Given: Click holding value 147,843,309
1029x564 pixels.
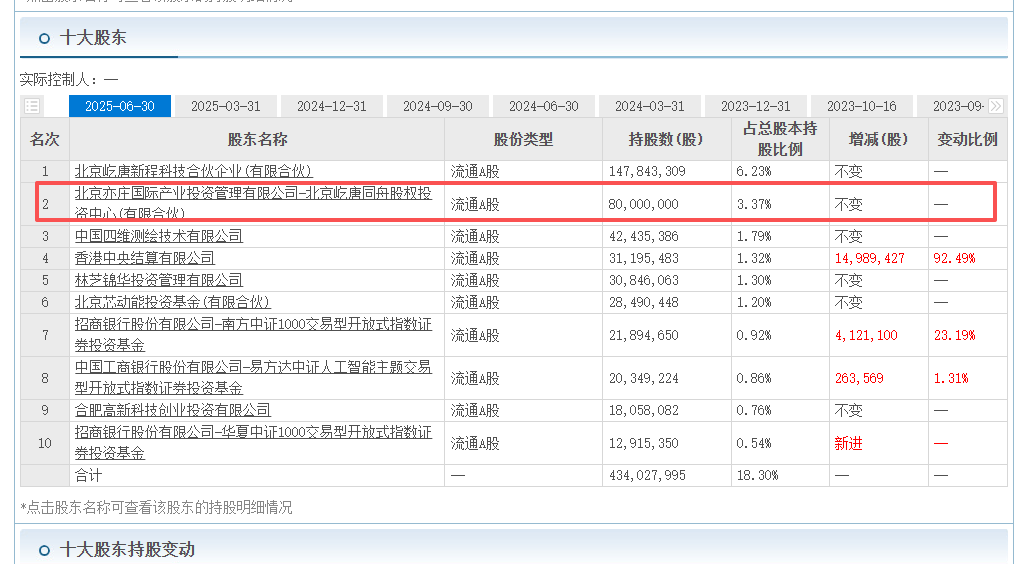Looking at the screenshot, I should [647, 171].
